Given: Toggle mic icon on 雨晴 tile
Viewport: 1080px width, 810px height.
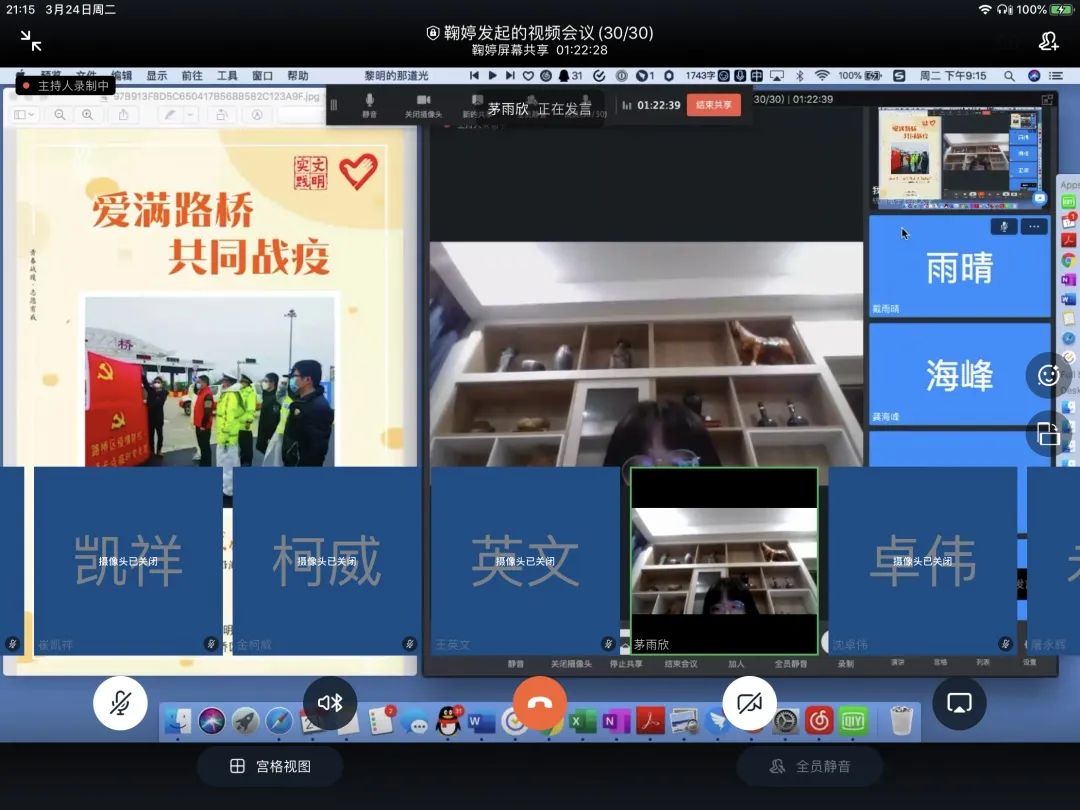Looking at the screenshot, I should 1004,227.
